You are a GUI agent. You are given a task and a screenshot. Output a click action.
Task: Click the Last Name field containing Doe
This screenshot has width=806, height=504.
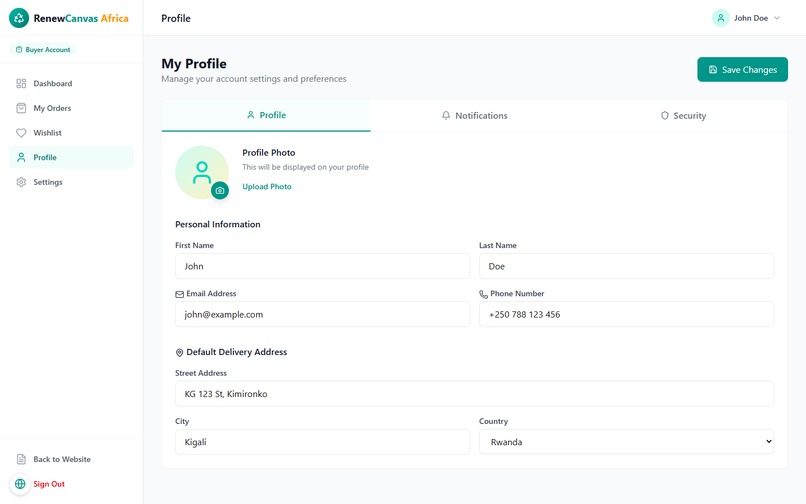tap(626, 266)
